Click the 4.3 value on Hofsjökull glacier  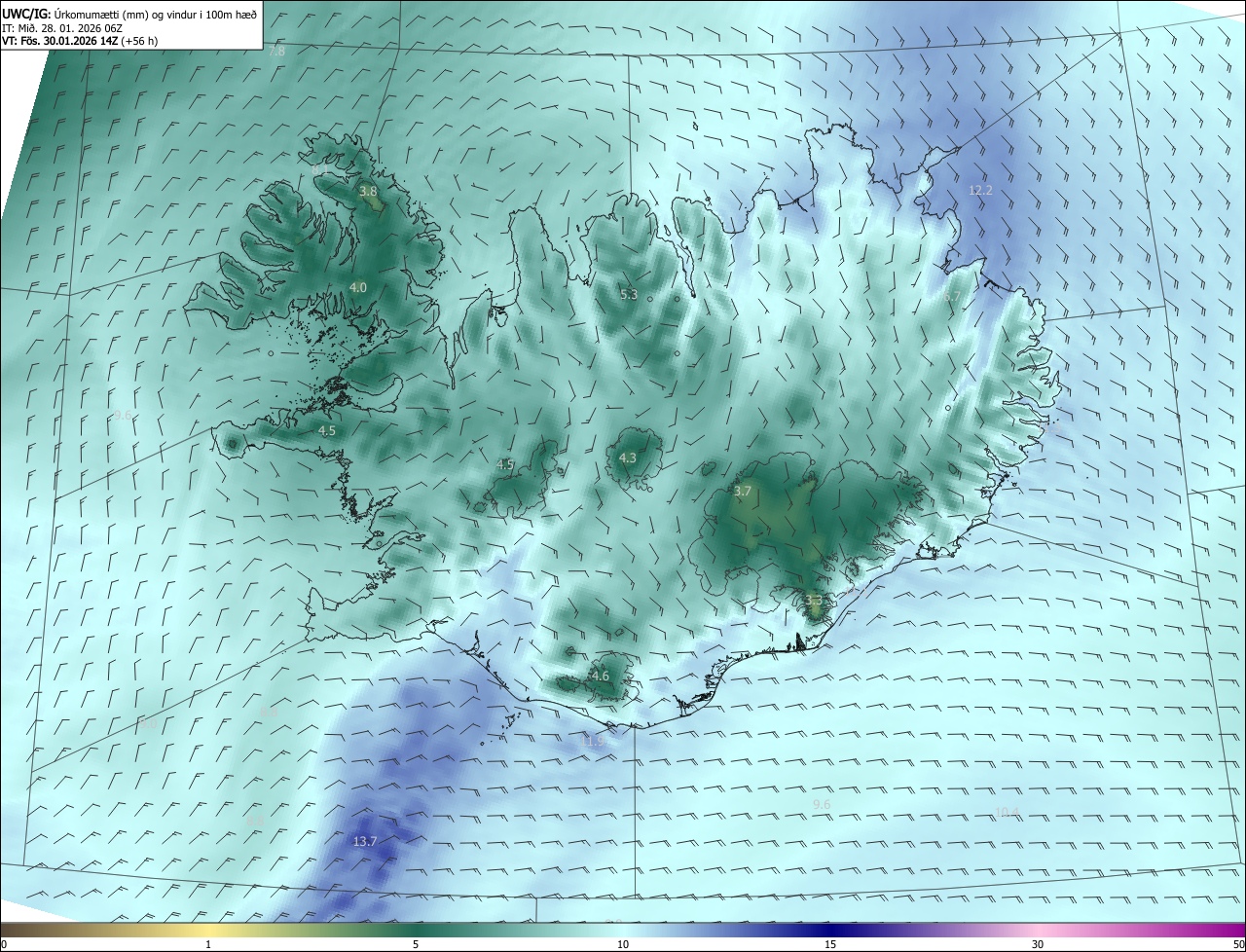pyautogui.click(x=628, y=458)
